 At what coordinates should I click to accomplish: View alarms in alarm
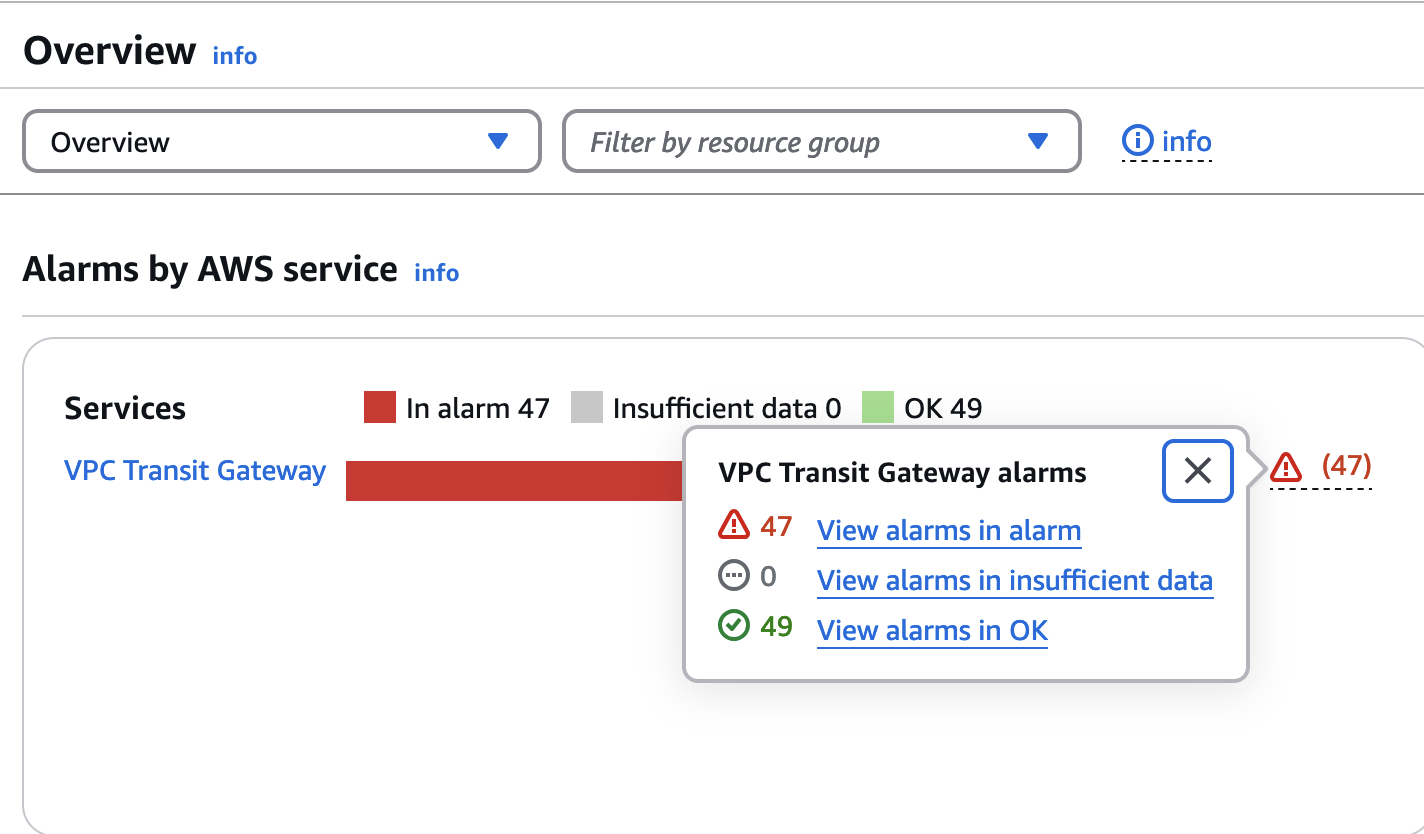(949, 530)
